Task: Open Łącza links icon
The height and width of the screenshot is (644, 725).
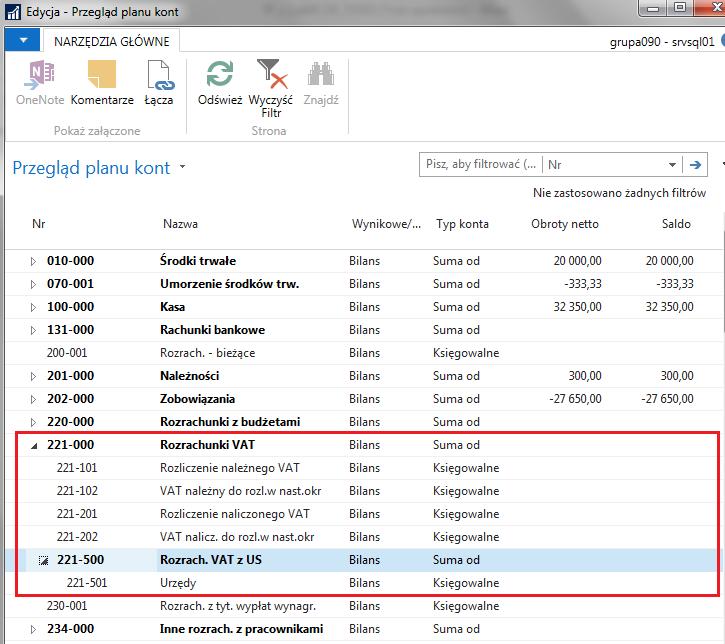Action: pyautogui.click(x=159, y=82)
